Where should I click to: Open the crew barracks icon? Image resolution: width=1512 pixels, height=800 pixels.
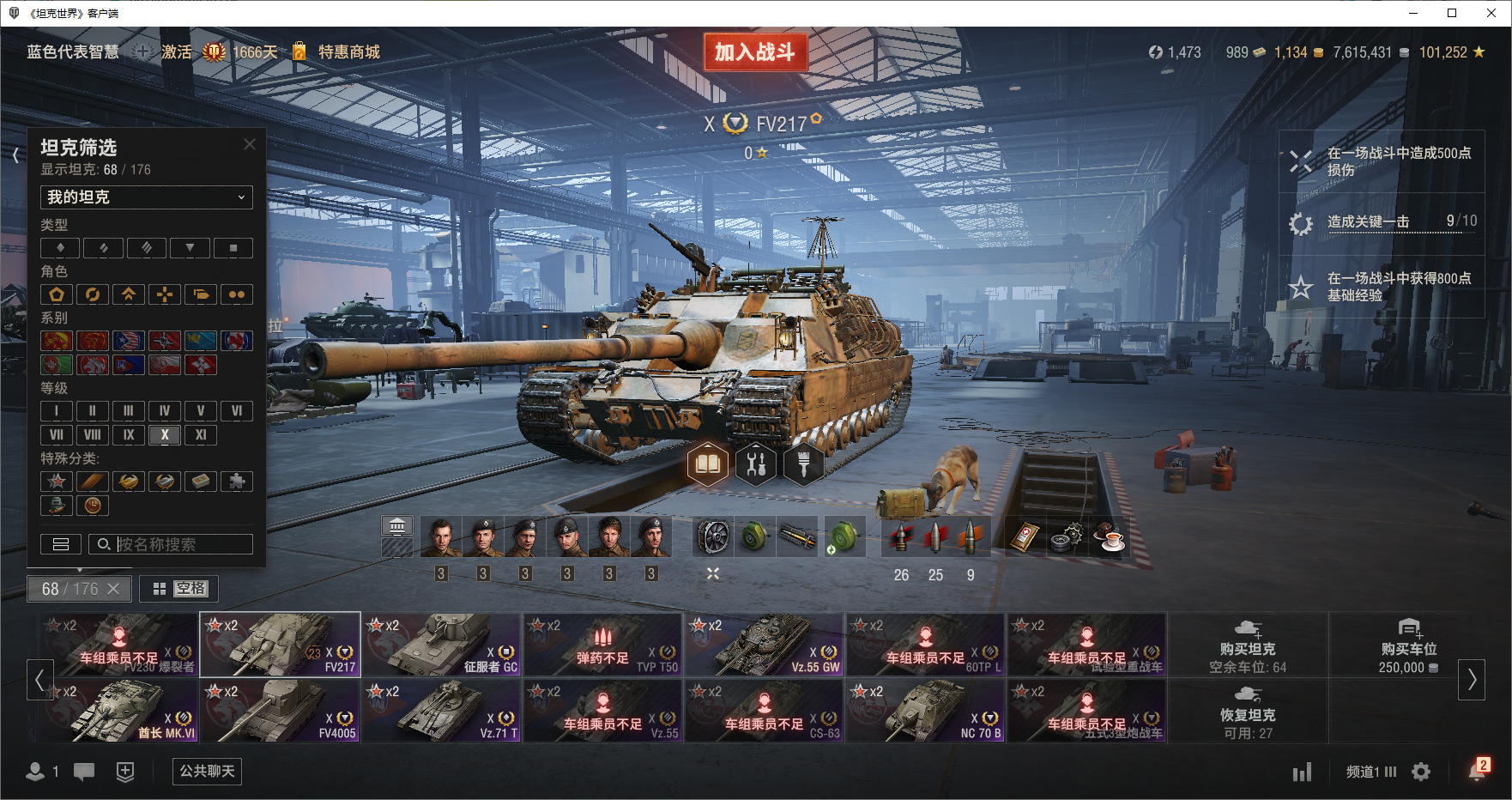coord(396,525)
